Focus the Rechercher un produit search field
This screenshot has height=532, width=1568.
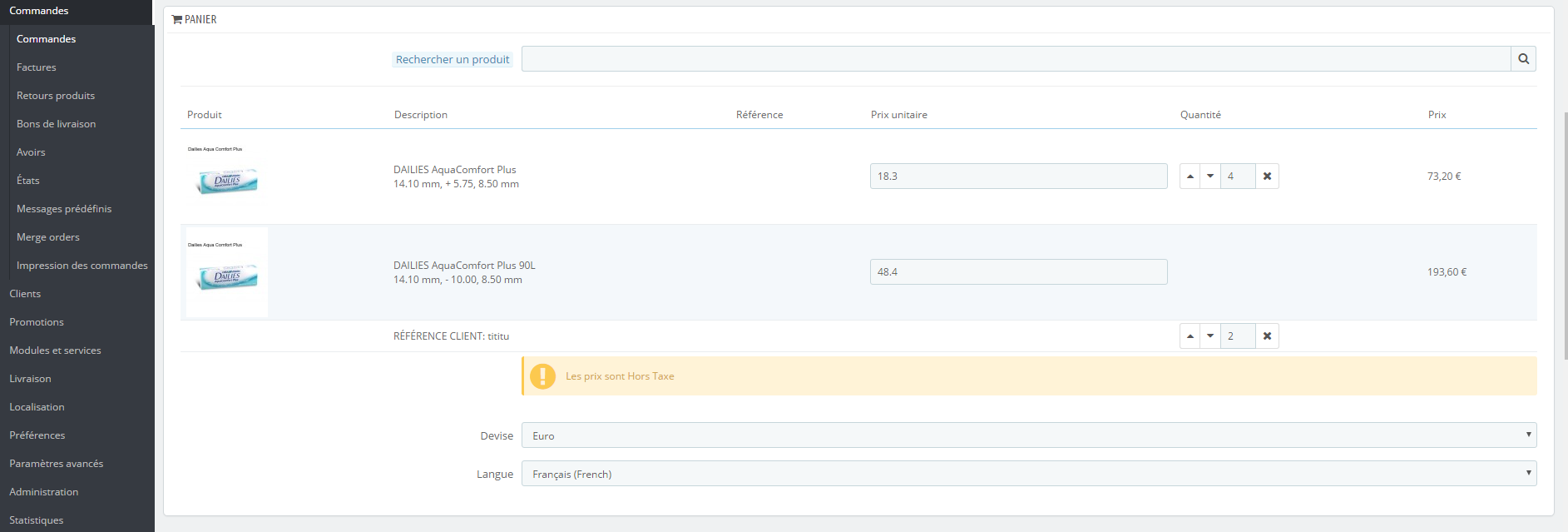tap(1016, 59)
